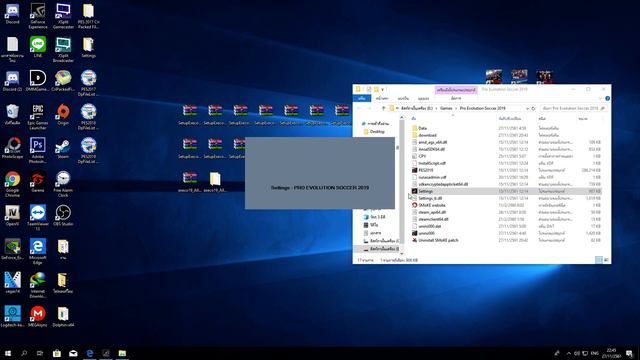
Task: Click the Games breadcrumb in address bar
Action: [446, 108]
